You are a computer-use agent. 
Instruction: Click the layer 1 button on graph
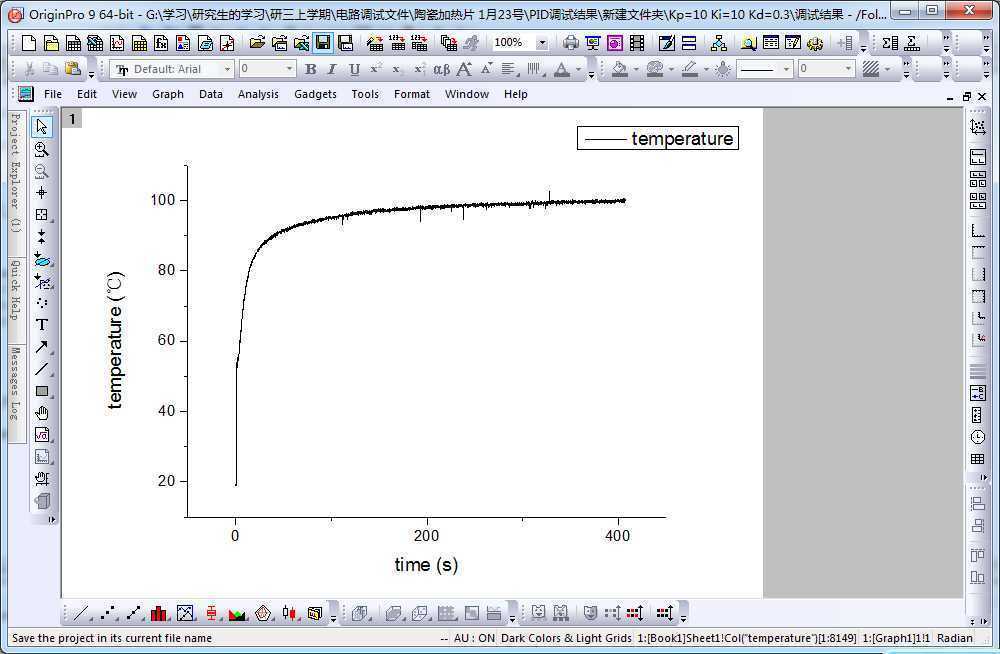tap(72, 119)
